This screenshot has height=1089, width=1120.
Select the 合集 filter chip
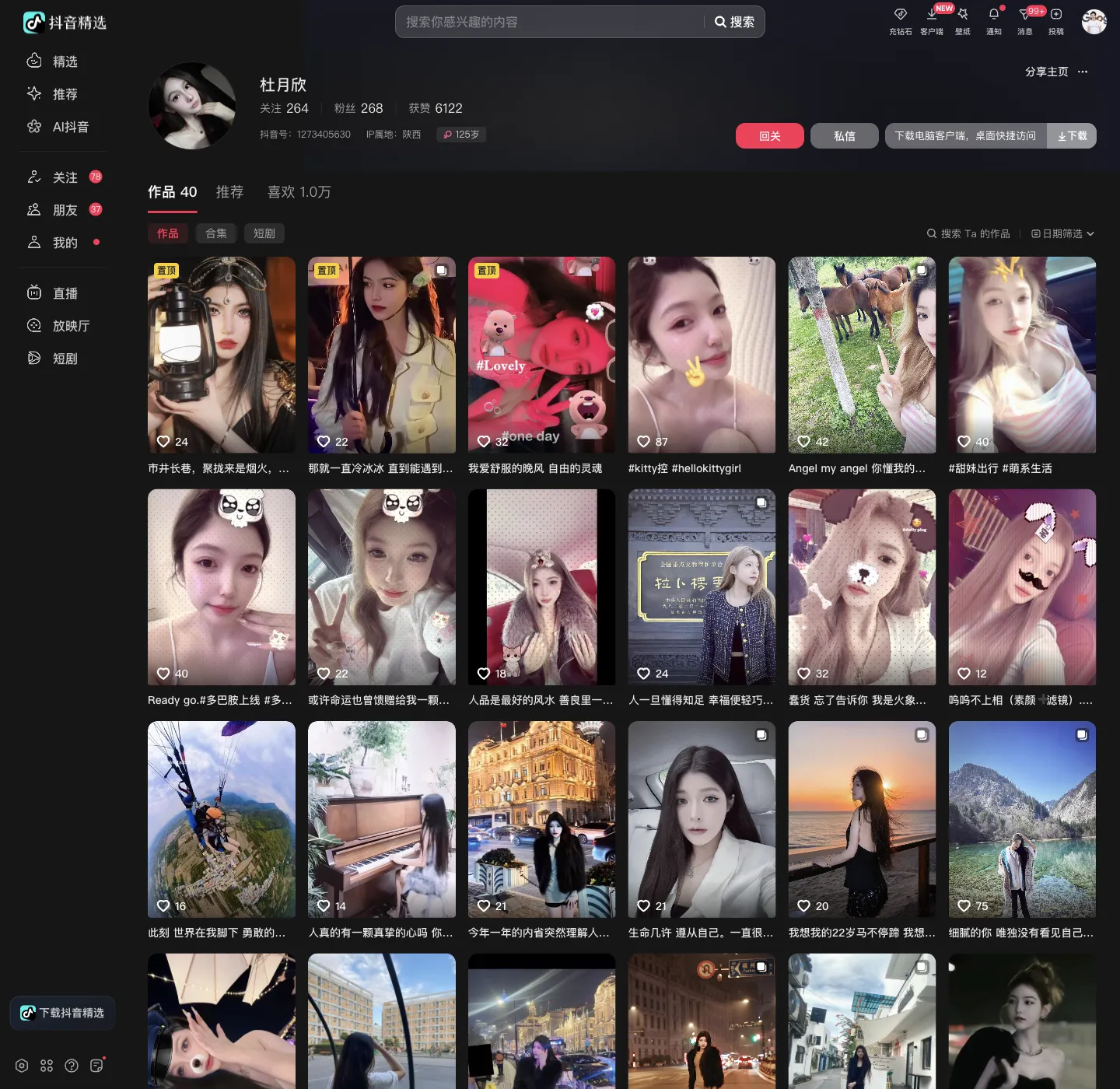(x=216, y=233)
